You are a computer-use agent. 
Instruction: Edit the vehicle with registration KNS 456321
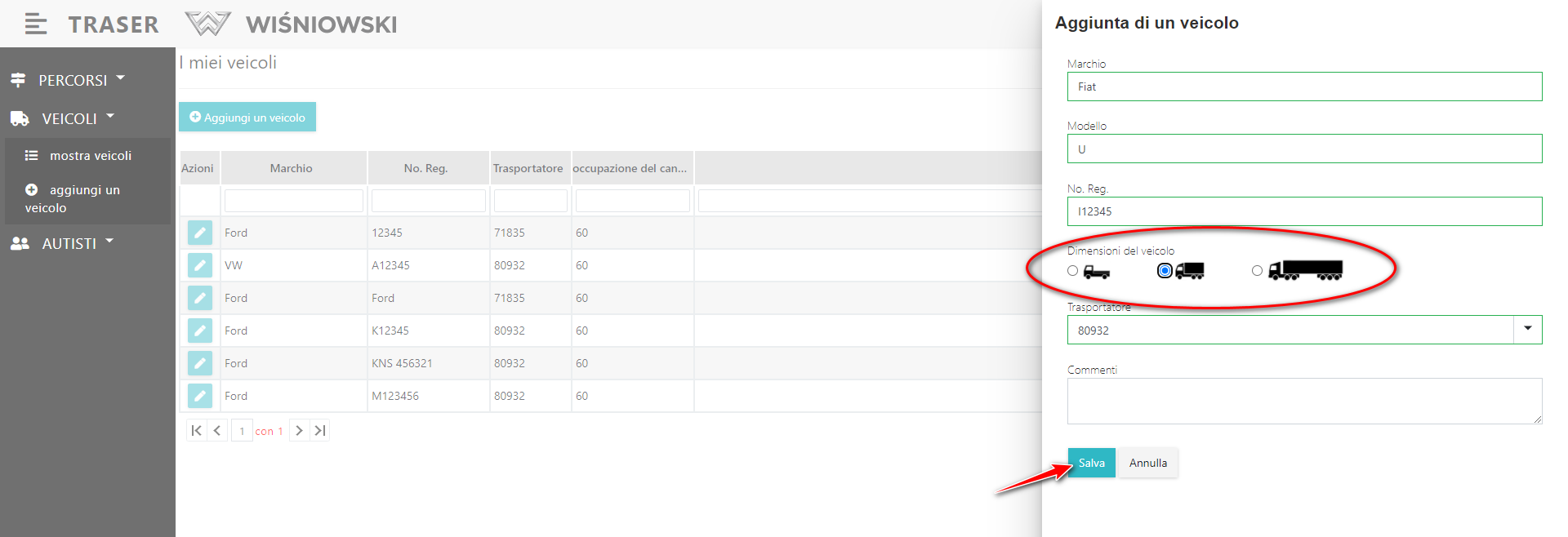point(199,363)
